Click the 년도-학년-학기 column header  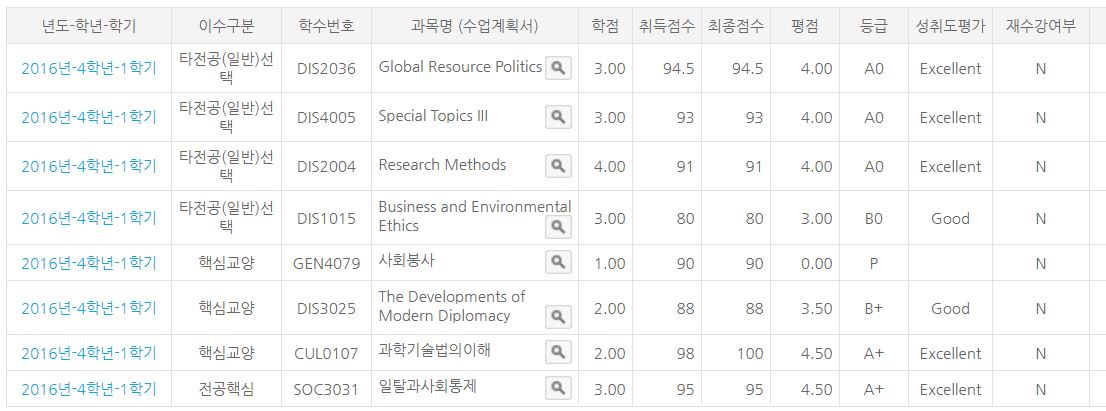click(x=89, y=27)
